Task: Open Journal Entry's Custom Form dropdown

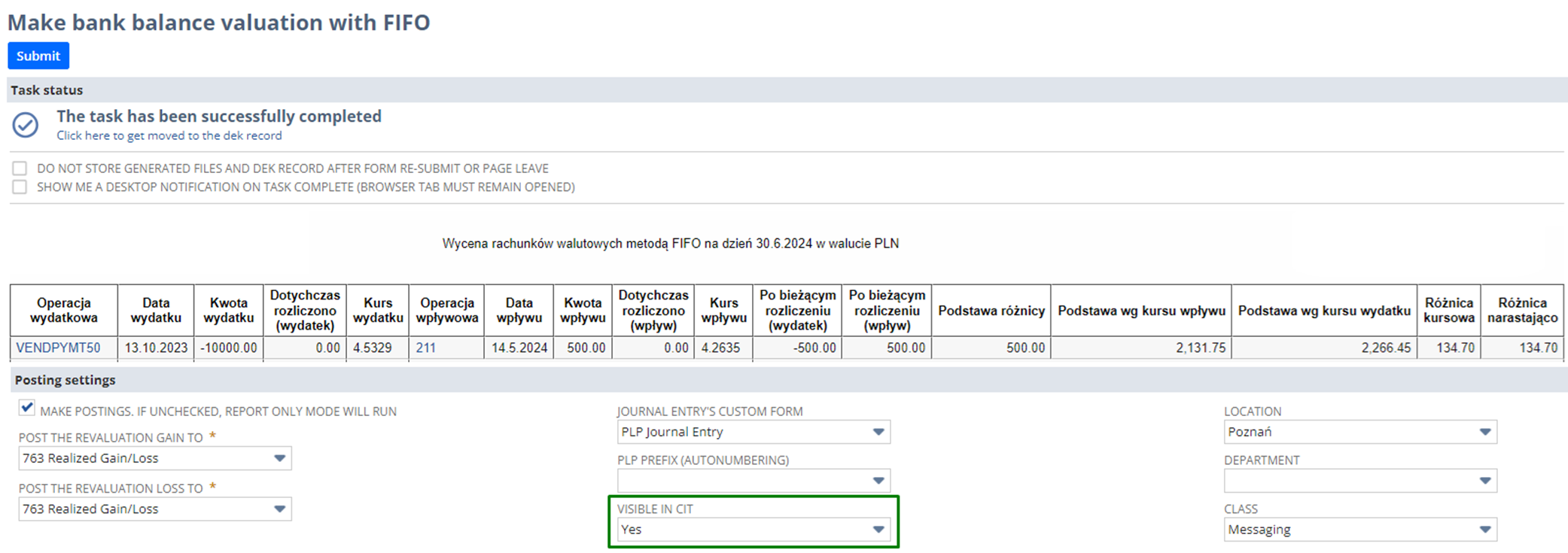Action: click(753, 432)
